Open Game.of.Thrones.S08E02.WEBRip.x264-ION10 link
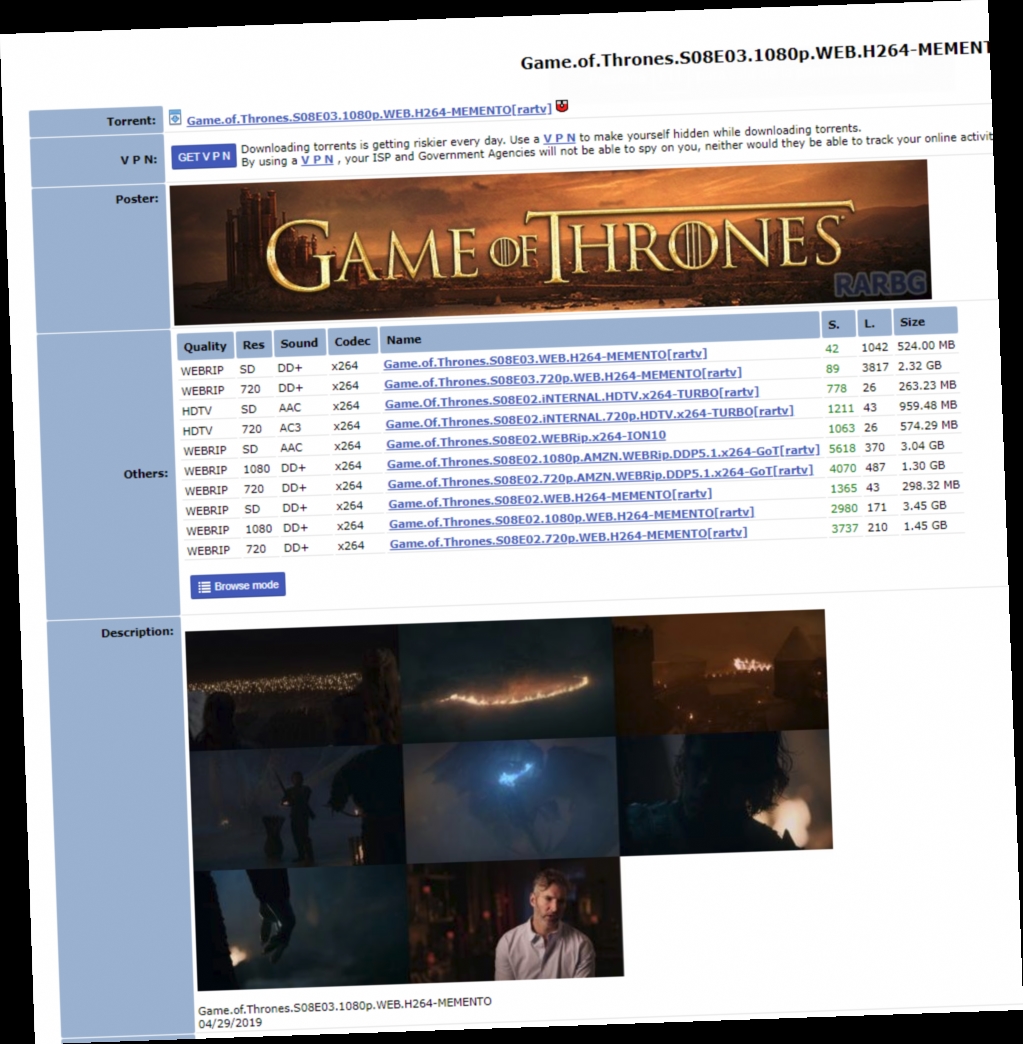1023x1044 pixels. coord(526,439)
